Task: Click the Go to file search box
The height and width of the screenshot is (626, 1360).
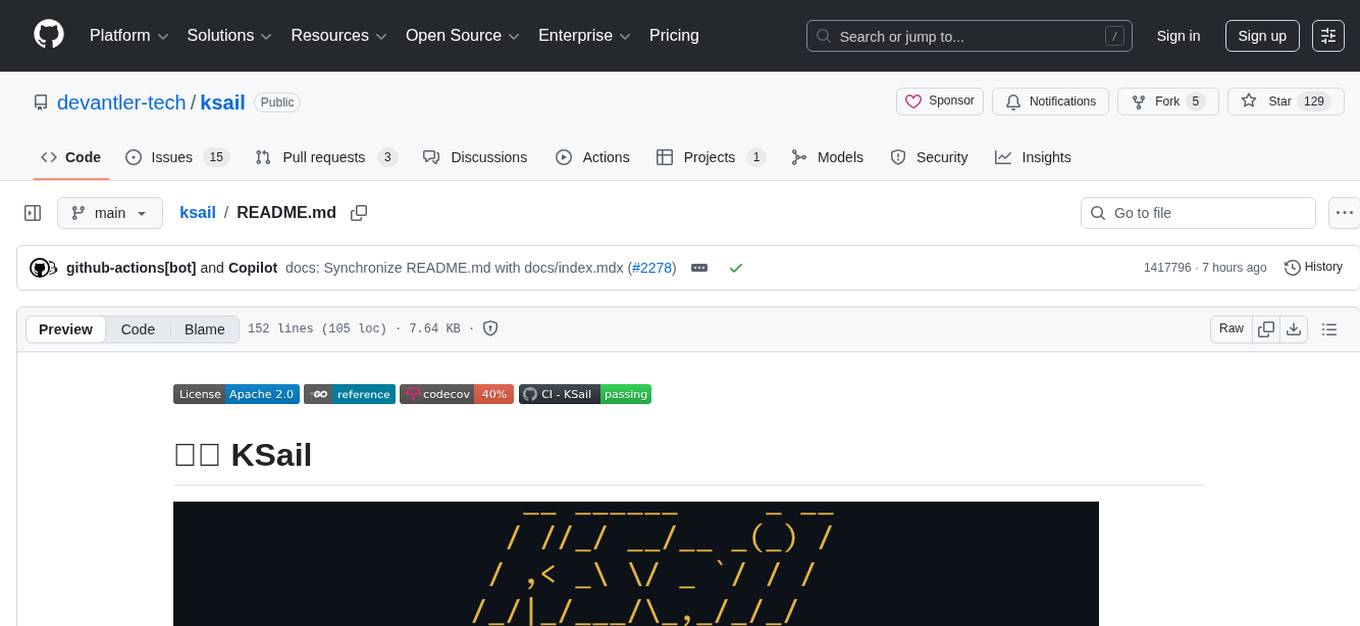Action: click(1197, 213)
